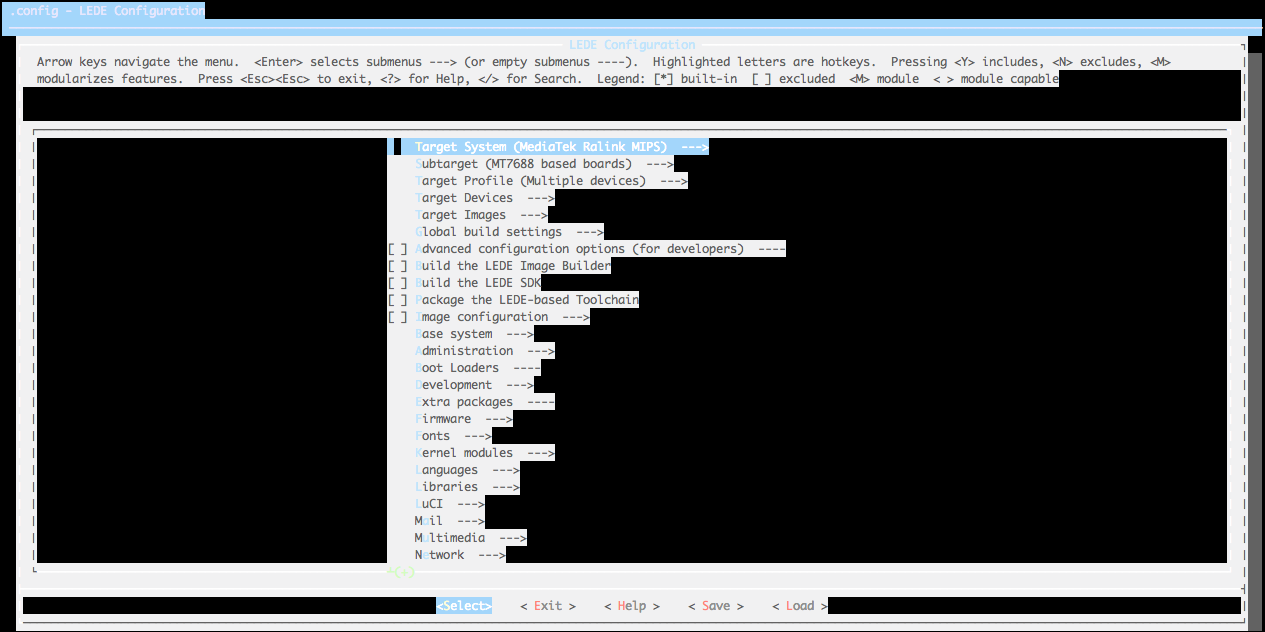
Task: Enable Package the LEDE-based Toolchain checkbox
Action: point(397,300)
